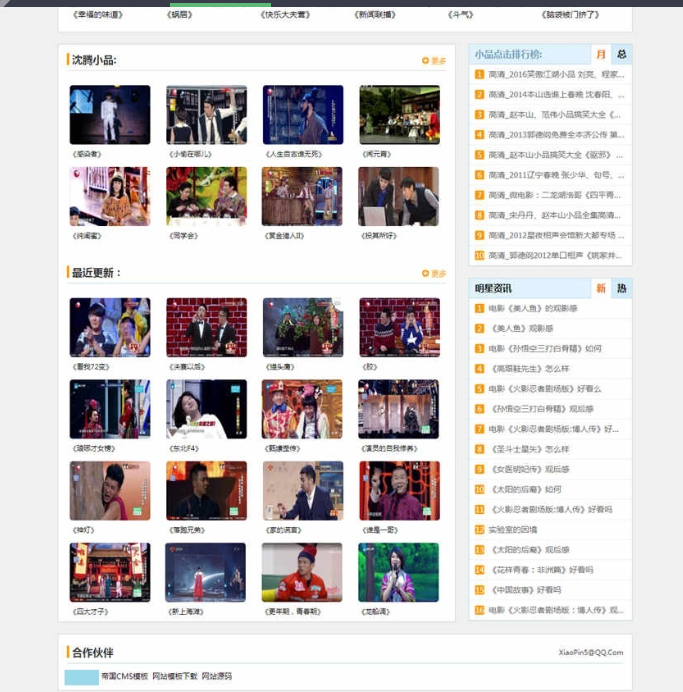This screenshot has width=683, height=692.
Task: Open ranking item 8 高清_宋丹丹、赵本山小品全集
Action: [551, 215]
